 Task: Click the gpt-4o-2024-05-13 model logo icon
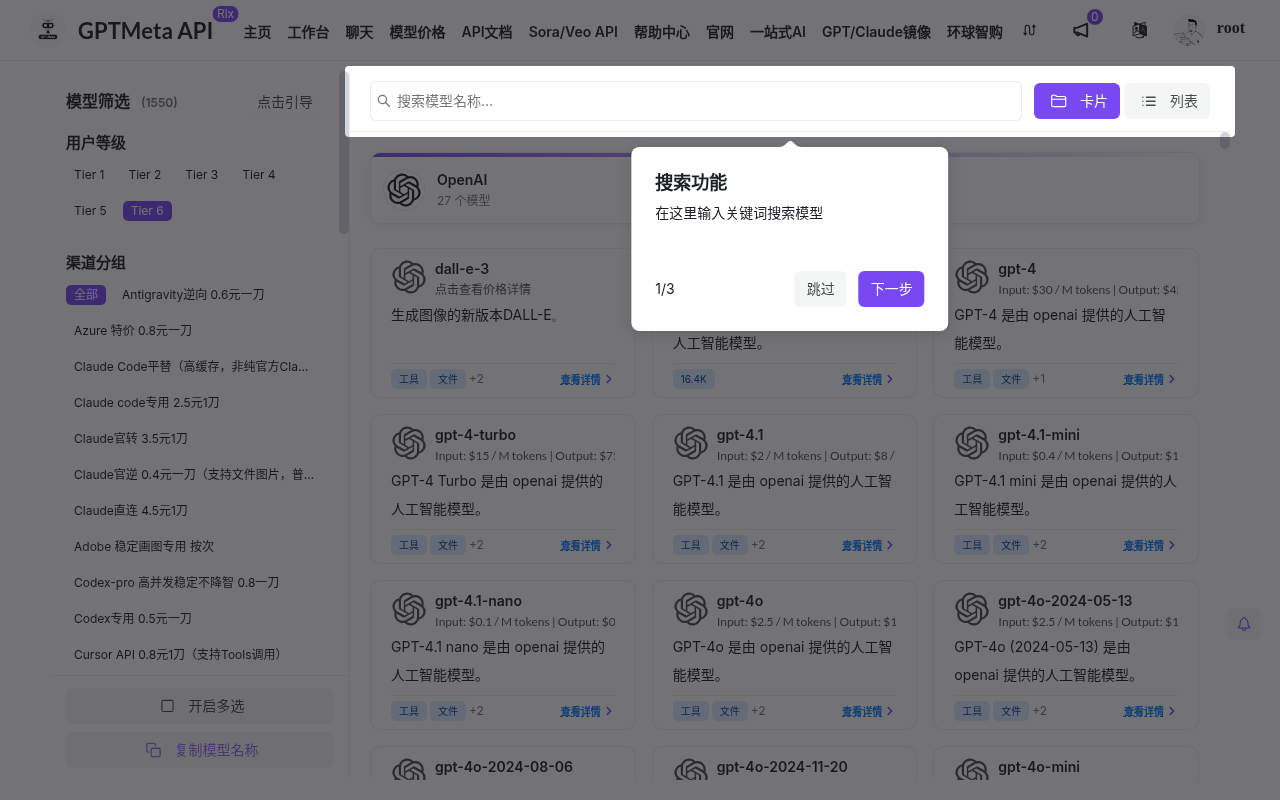tap(972, 609)
